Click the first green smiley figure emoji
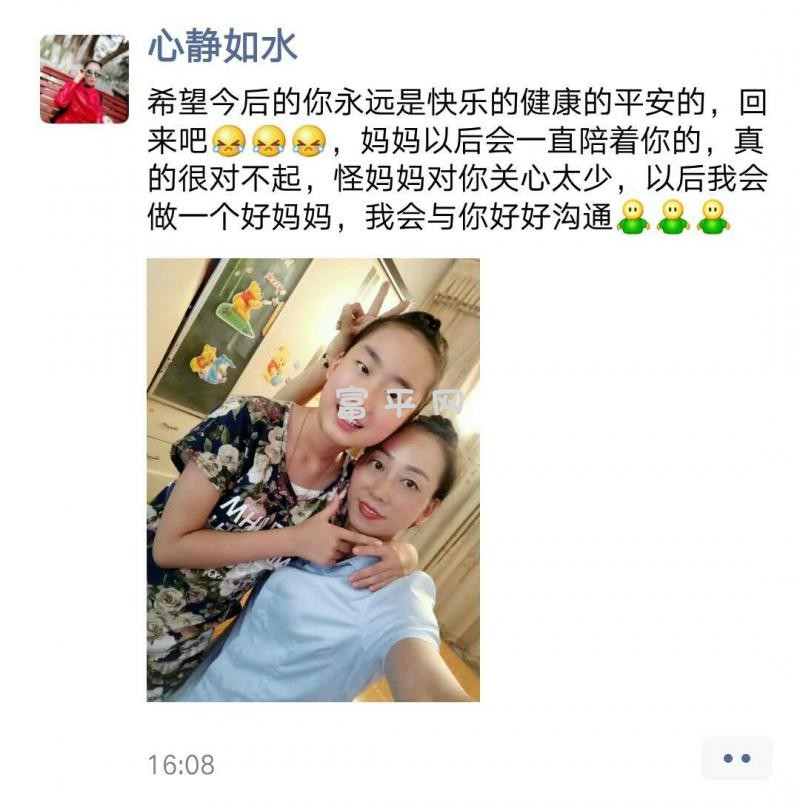Viewport: 800px width, 805px height. point(633,217)
